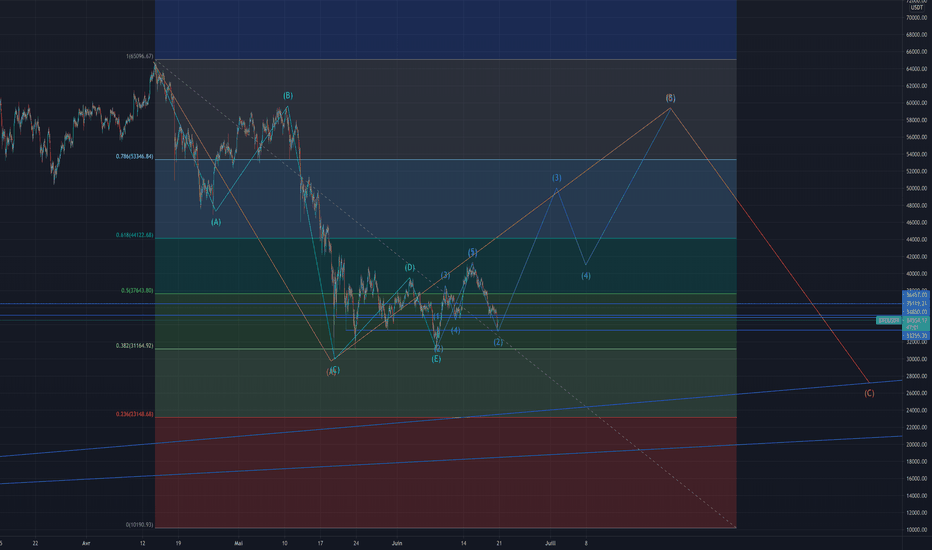Click the red (C) wave target label
Image resolution: width=932 pixels, height=550 pixels.
click(x=869, y=393)
